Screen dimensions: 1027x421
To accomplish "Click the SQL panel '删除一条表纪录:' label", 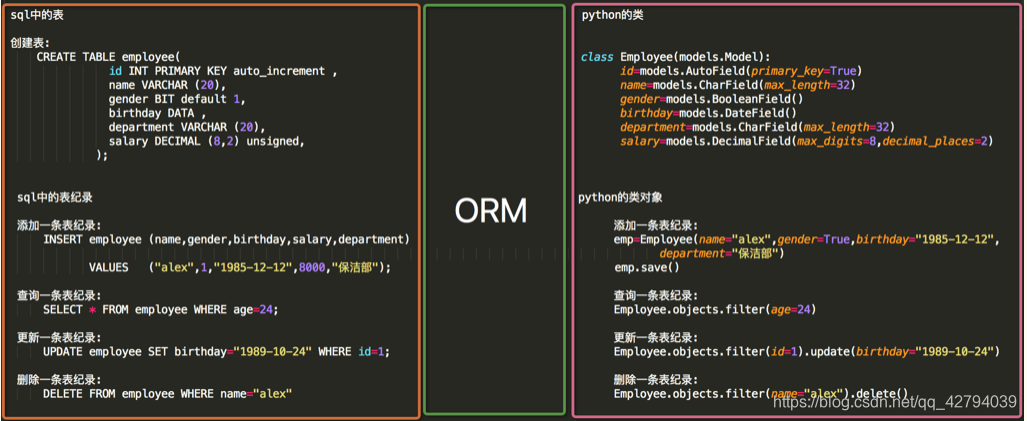I will tap(59, 379).
